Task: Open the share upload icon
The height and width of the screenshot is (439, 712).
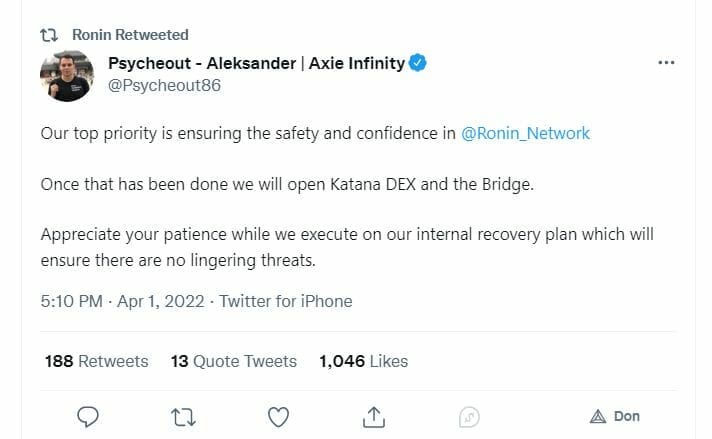Action: [374, 416]
